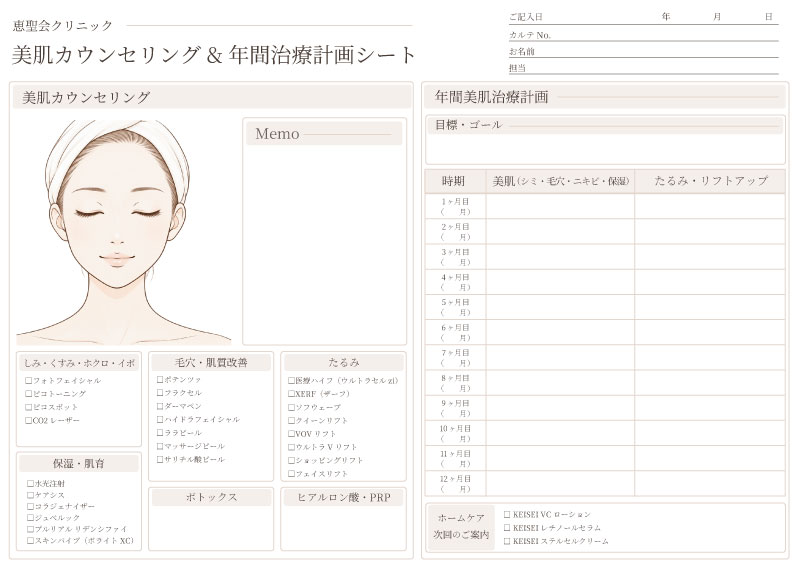Click the ご記入日 date line
This screenshot has width=800, height=565.
(x=643, y=17)
